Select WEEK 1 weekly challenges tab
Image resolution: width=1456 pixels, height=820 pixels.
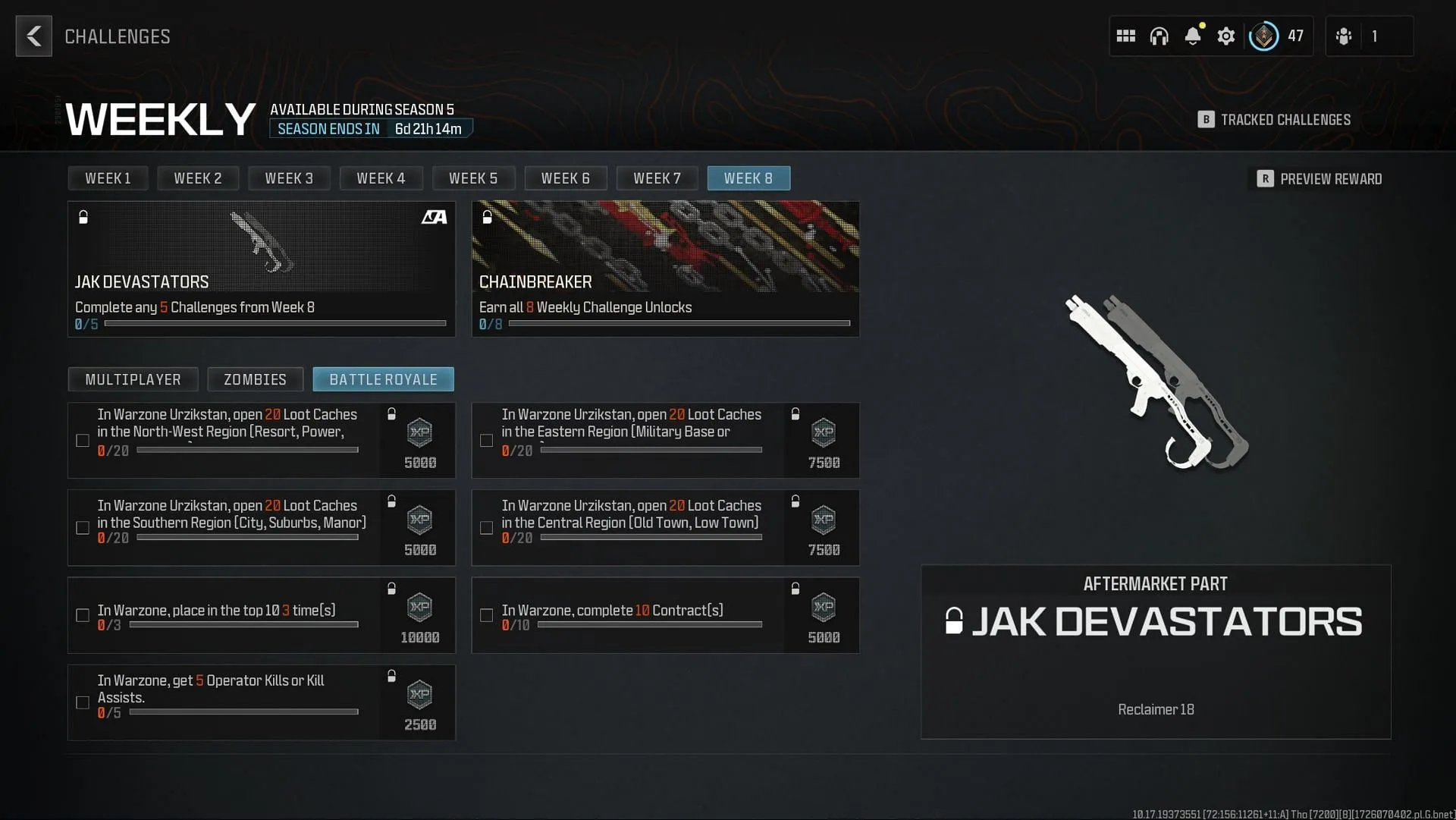106,178
